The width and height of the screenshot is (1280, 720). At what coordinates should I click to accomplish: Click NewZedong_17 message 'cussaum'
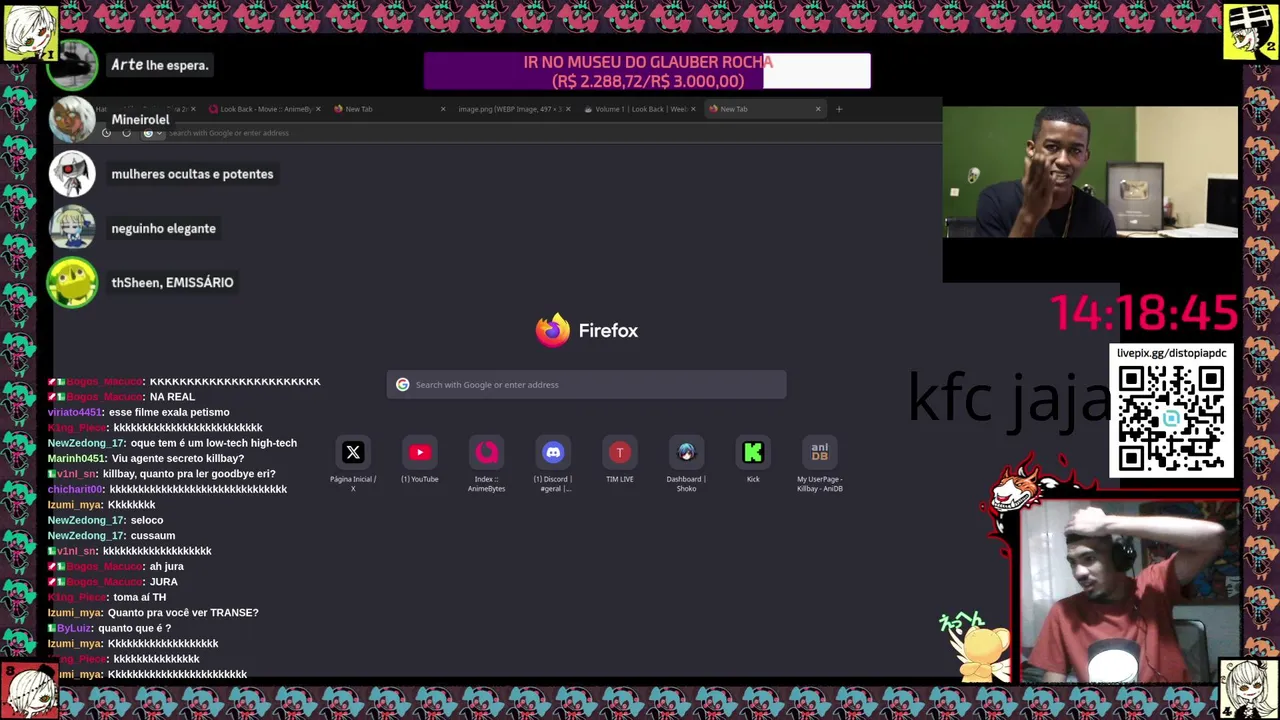(153, 536)
